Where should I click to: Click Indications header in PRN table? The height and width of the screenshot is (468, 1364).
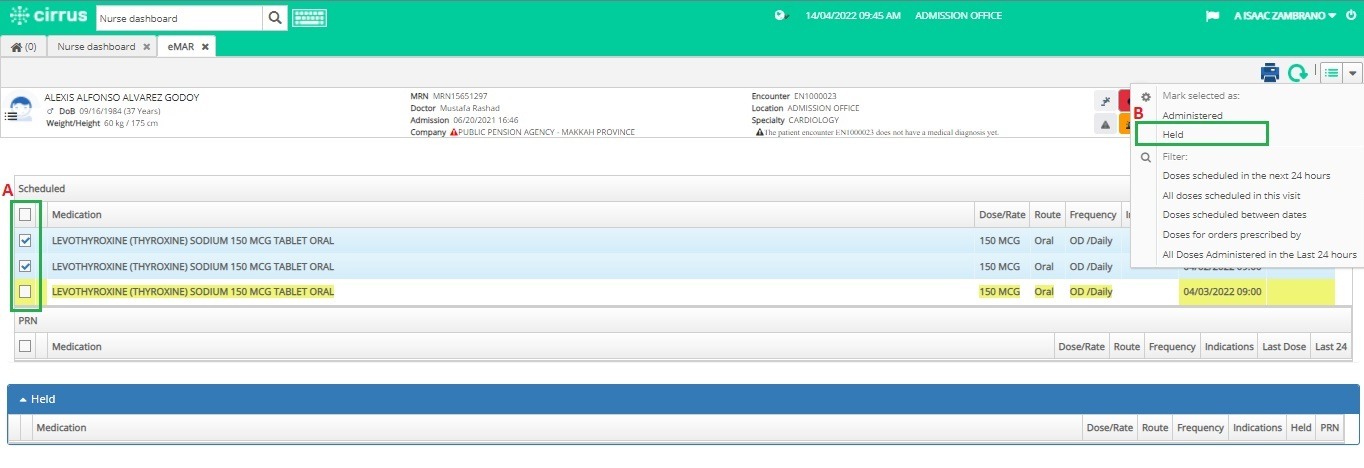click(x=1229, y=346)
